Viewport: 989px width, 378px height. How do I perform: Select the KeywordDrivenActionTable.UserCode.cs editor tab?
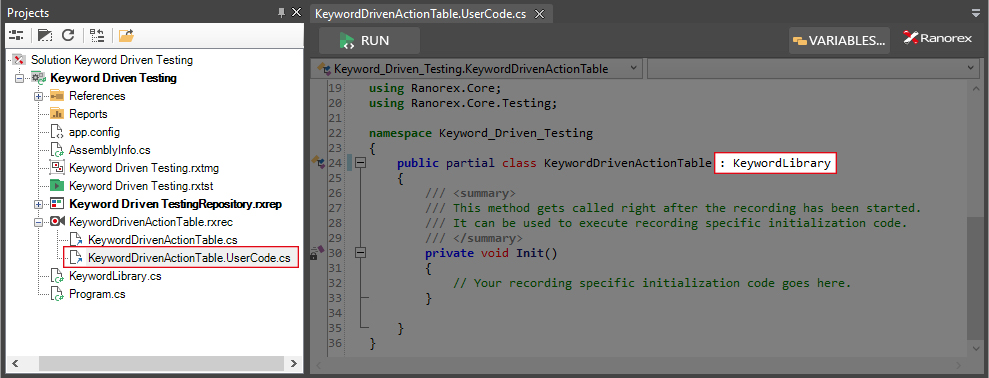coord(422,13)
